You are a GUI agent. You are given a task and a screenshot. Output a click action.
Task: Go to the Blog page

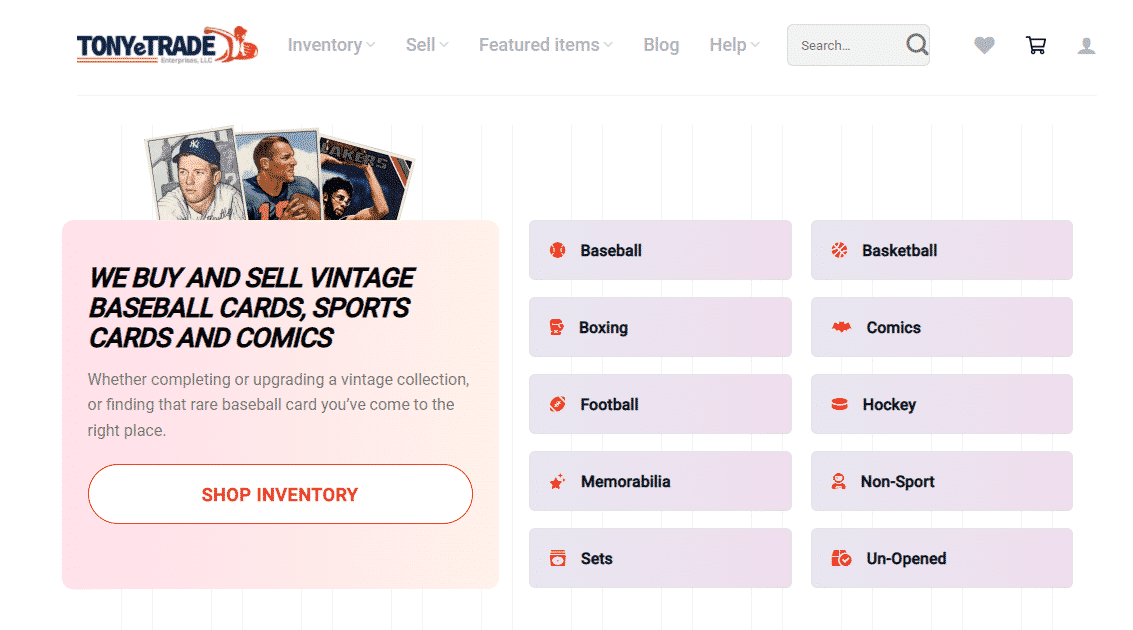coord(661,45)
